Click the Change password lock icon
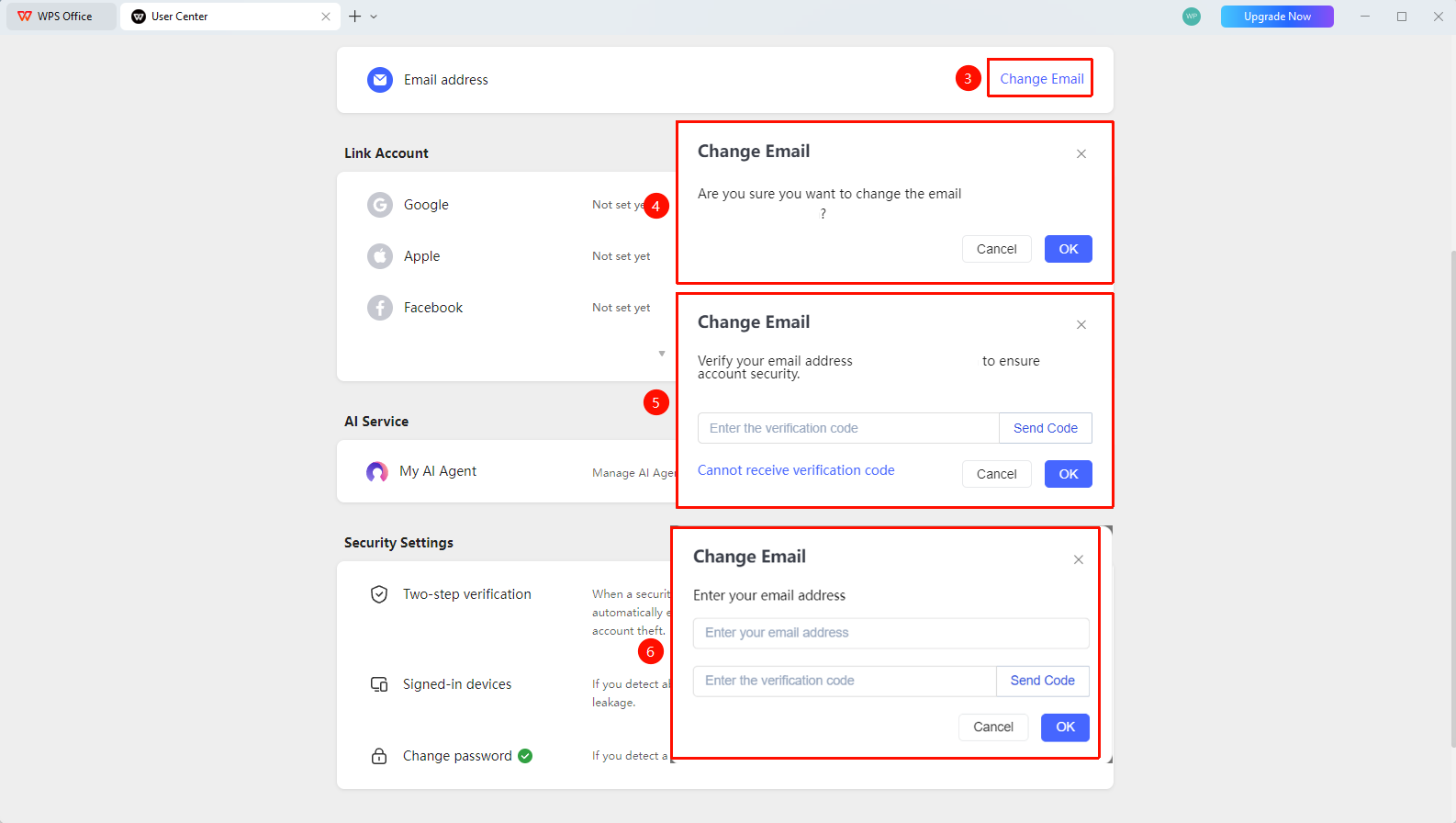1456x823 pixels. [x=379, y=756]
